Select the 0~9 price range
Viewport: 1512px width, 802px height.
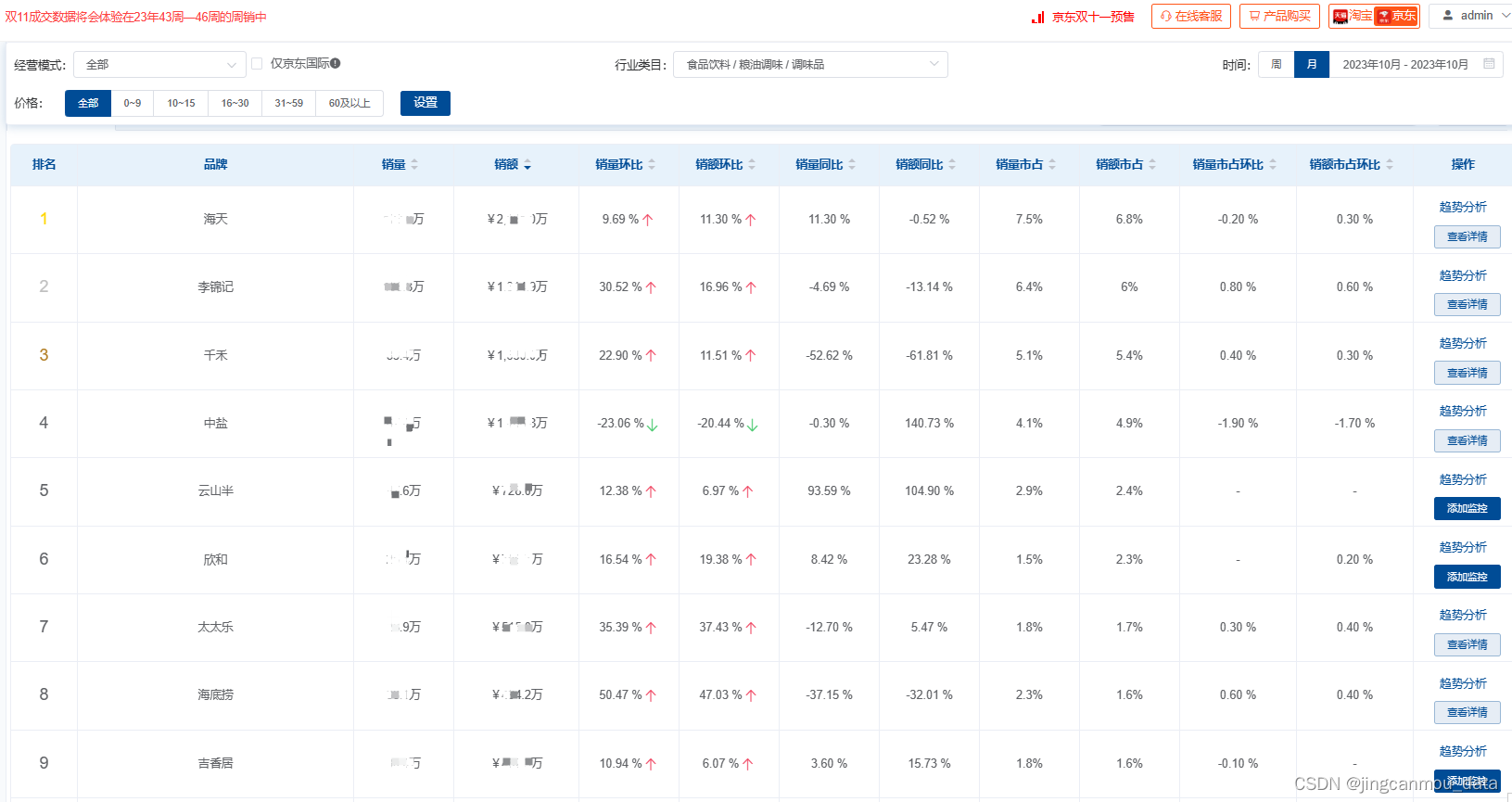click(x=133, y=103)
